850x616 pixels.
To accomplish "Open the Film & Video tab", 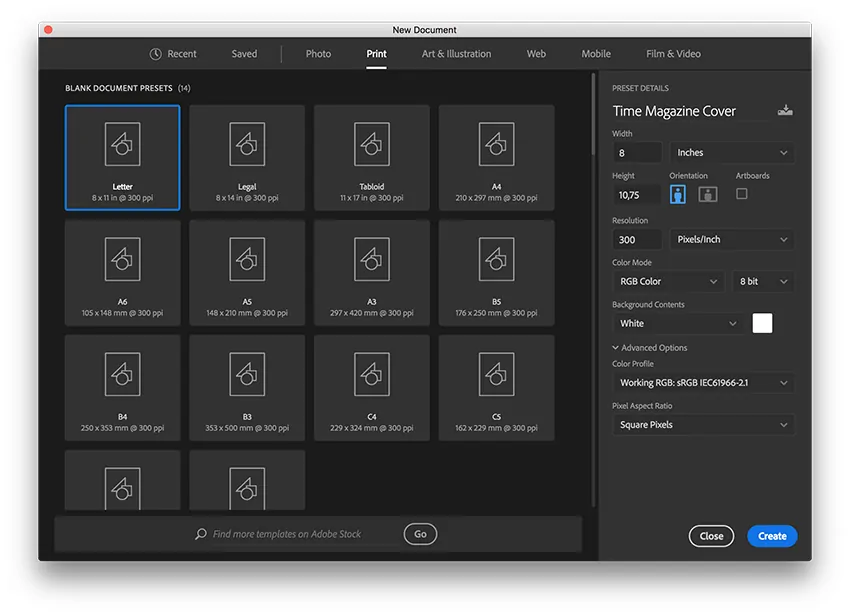I will tap(673, 54).
